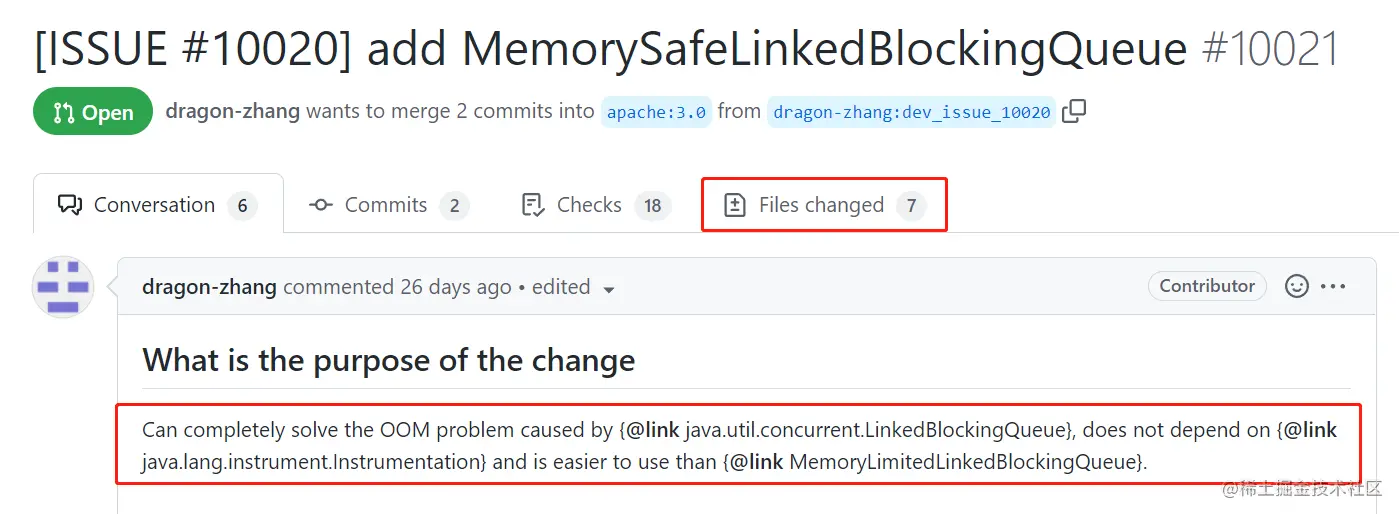Image resolution: width=1399 pixels, height=514 pixels.
Task: Click the Conversation speech-bubble icon
Action: (x=70, y=205)
